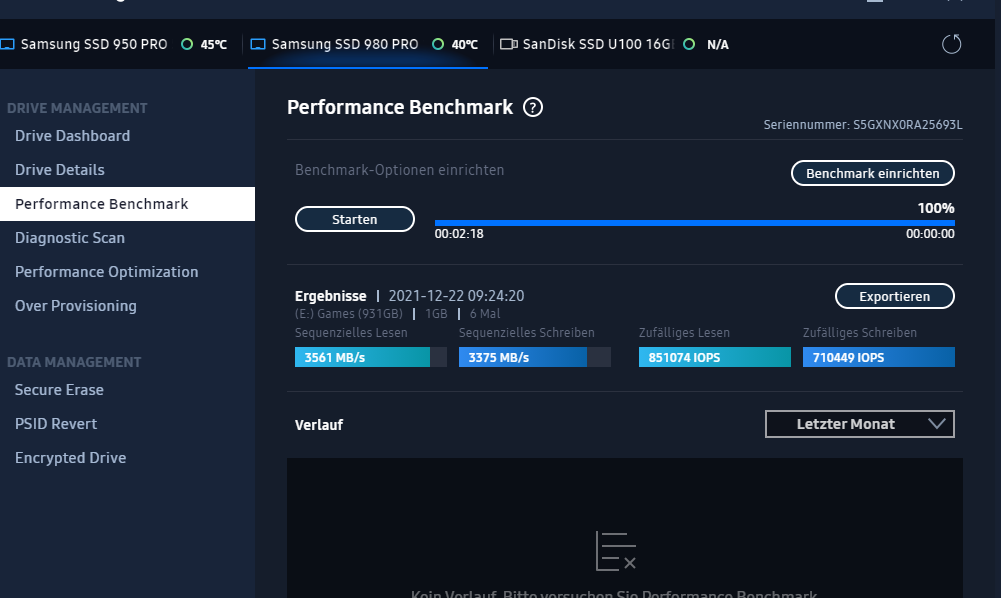Click the Starten button

point(354,219)
